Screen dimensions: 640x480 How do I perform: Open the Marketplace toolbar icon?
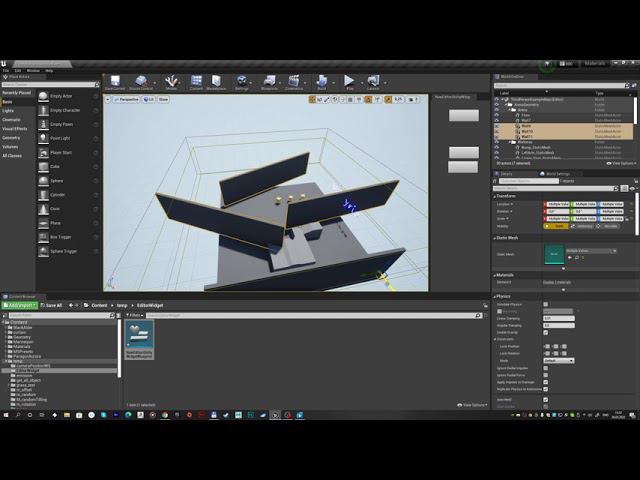216,81
